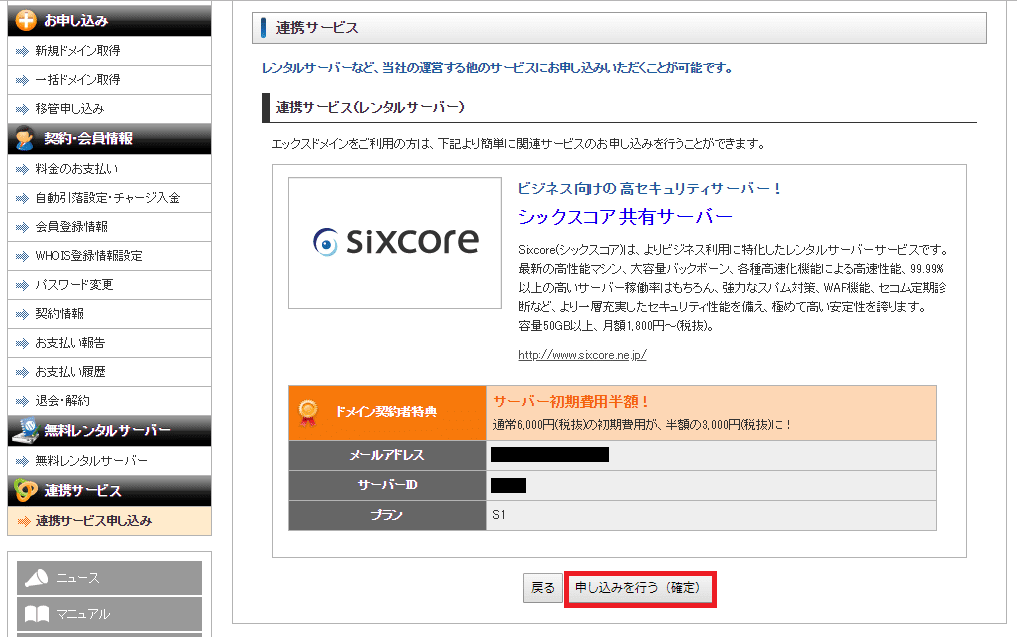The width and height of the screenshot is (1017, 637).
Task: Click the メールアドレス label cell
Action: pos(387,456)
